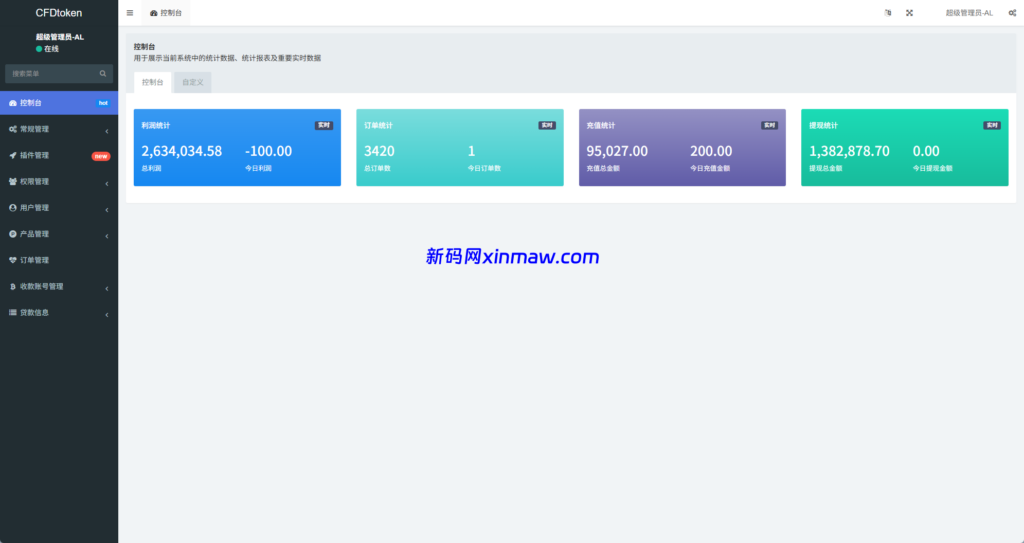Click today's withdrawal value 0.00
Viewport: 1024px width, 543px height.
pos(926,151)
